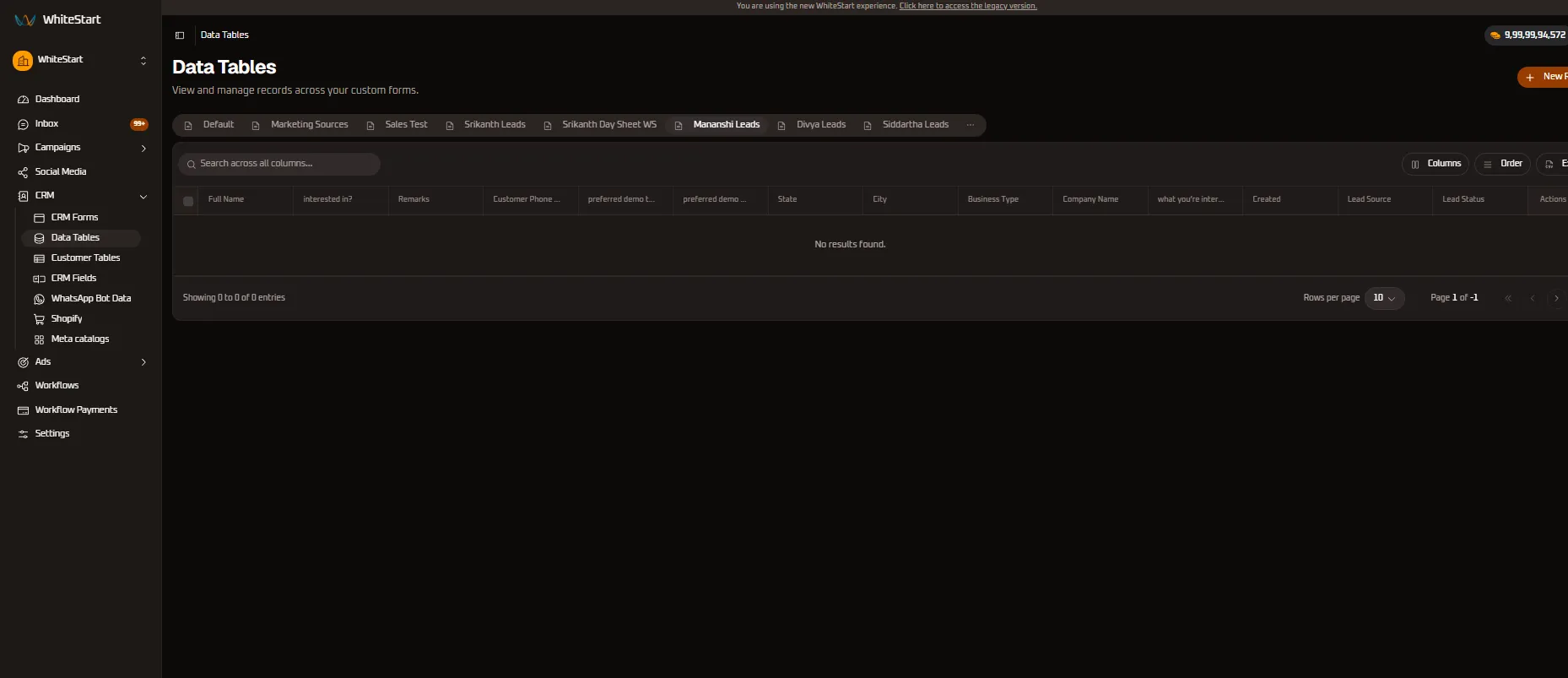1568x678 pixels.
Task: Open the WhiteStart workspace switcher
Action: 80,61
